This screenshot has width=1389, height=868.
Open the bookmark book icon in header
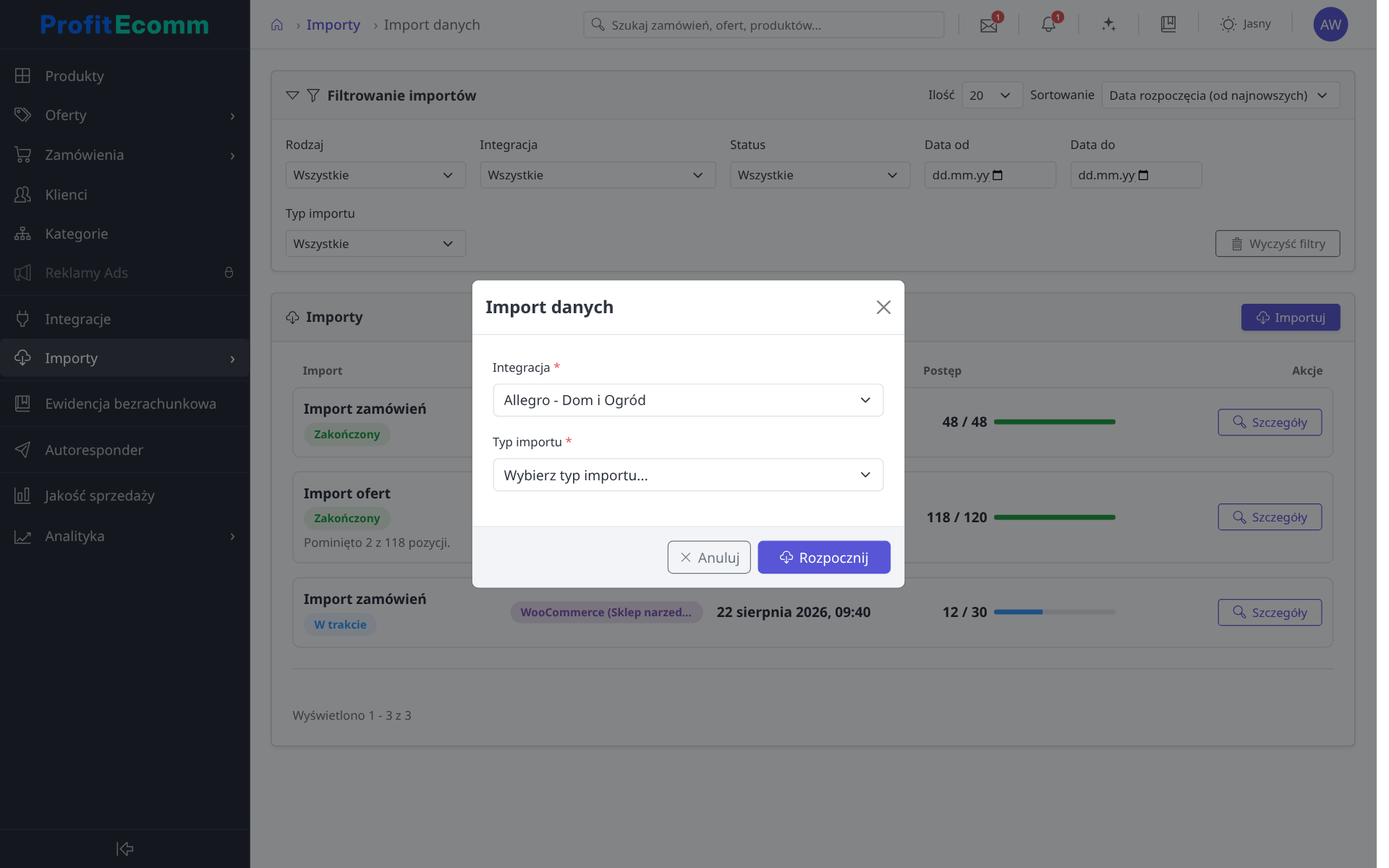coord(1168,25)
